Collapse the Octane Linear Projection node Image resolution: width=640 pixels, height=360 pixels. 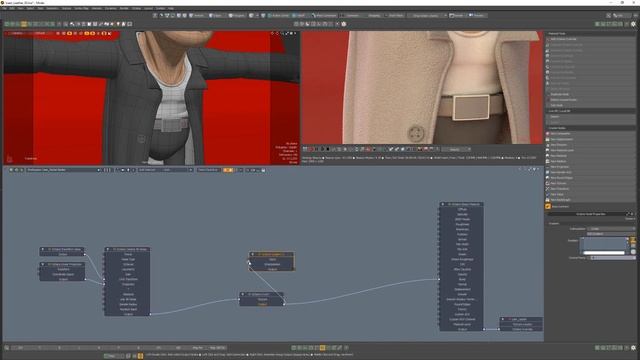tap(42, 264)
